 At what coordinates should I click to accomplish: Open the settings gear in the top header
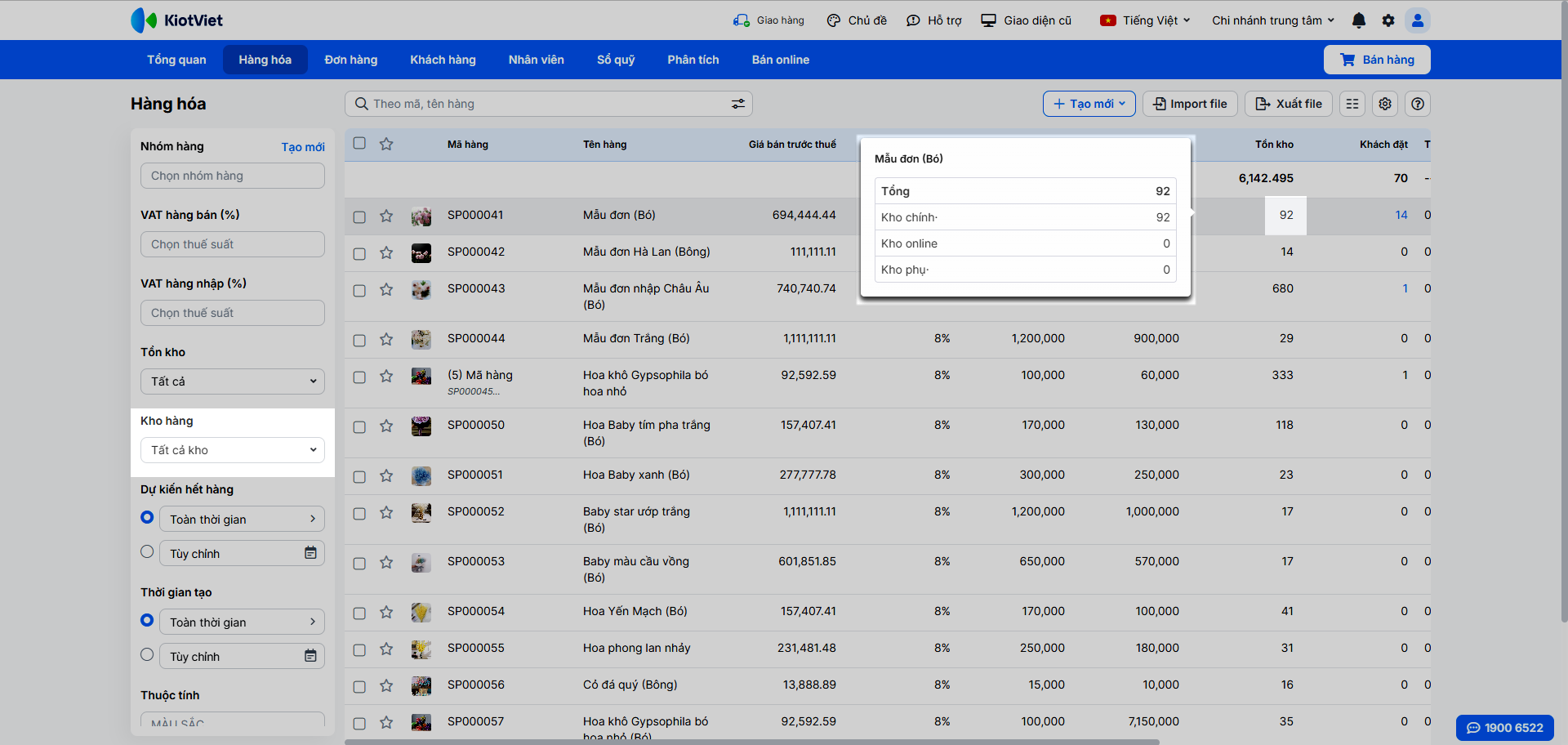pyautogui.click(x=1388, y=20)
